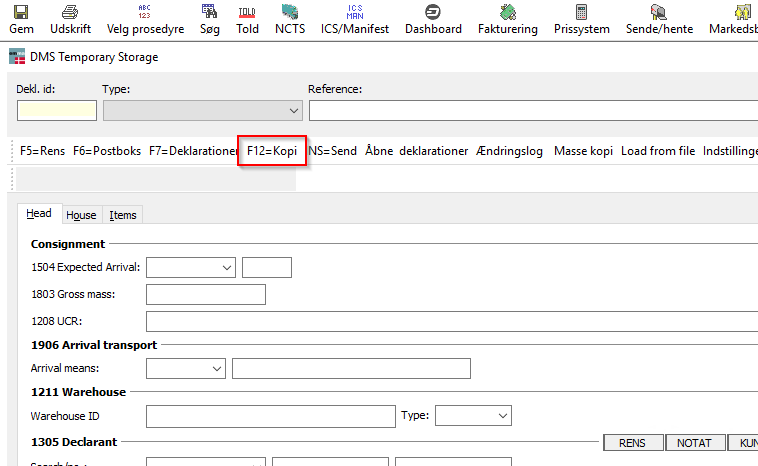The height and width of the screenshot is (466, 758).
Task: Open the Expected Arrival date dropdown
Action: (226, 268)
